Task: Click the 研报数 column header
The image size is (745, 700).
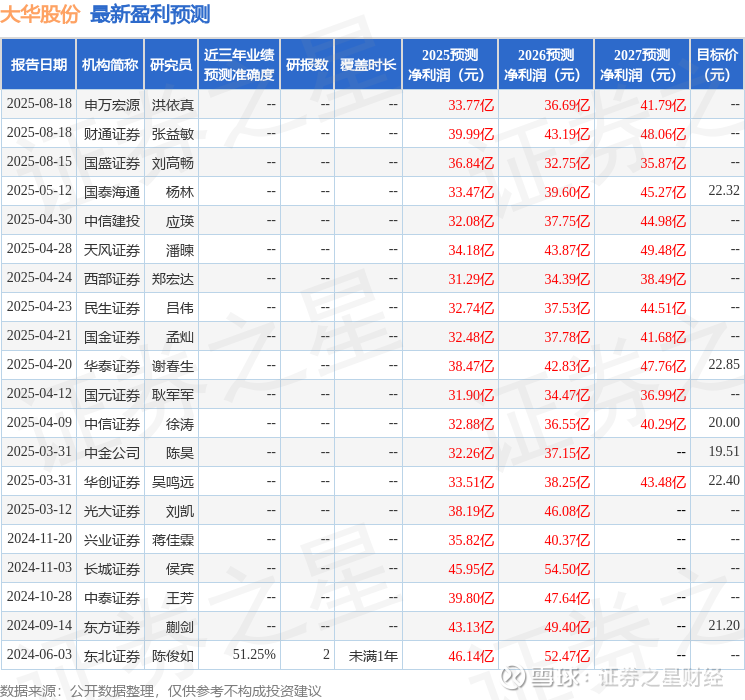Action: pyautogui.click(x=307, y=64)
